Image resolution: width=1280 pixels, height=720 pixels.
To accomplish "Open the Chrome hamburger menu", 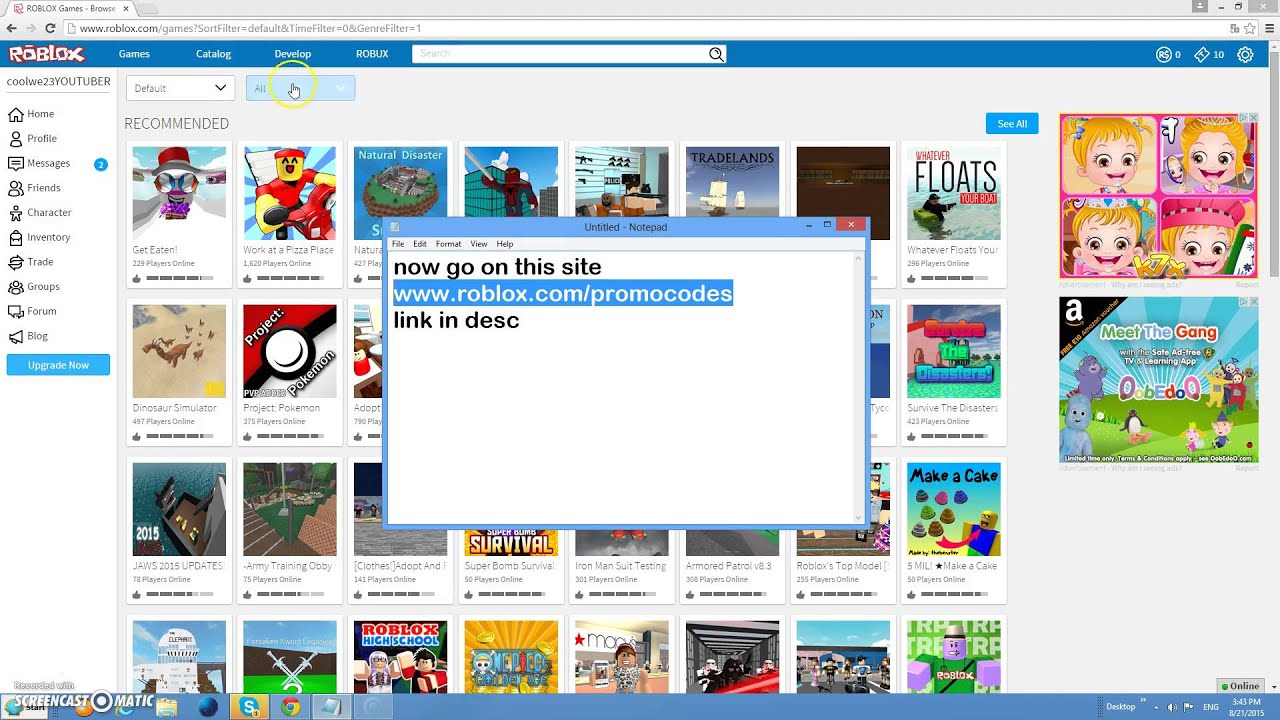I will 1268,29.
